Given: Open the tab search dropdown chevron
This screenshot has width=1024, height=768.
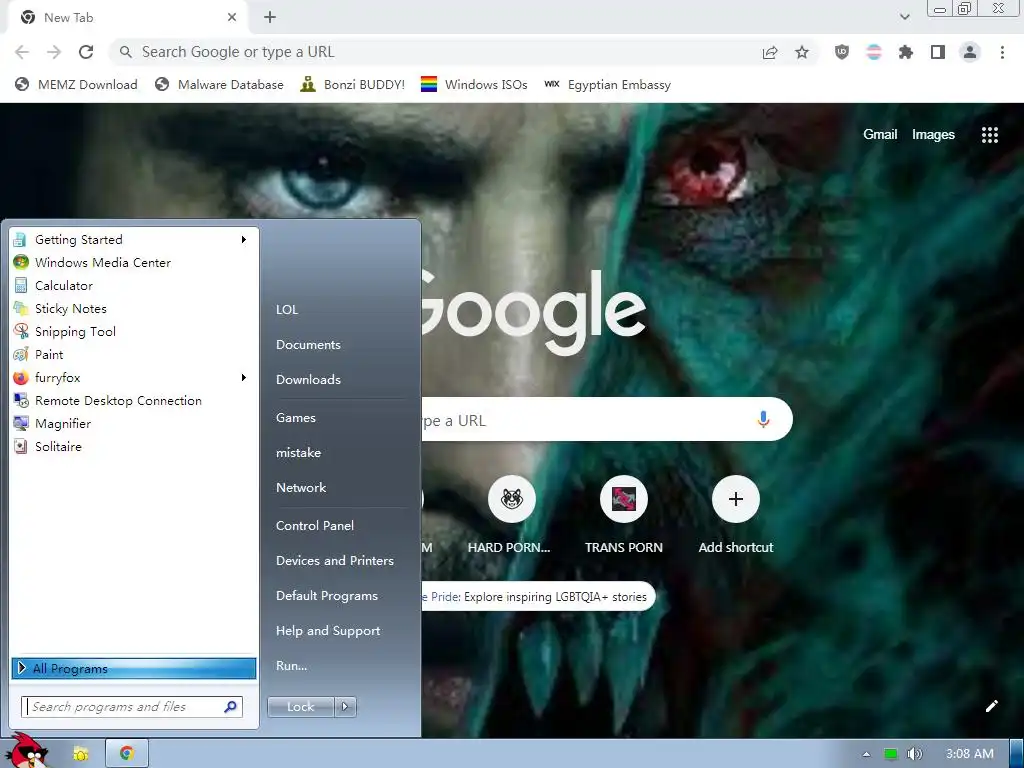Looking at the screenshot, I should (x=904, y=17).
